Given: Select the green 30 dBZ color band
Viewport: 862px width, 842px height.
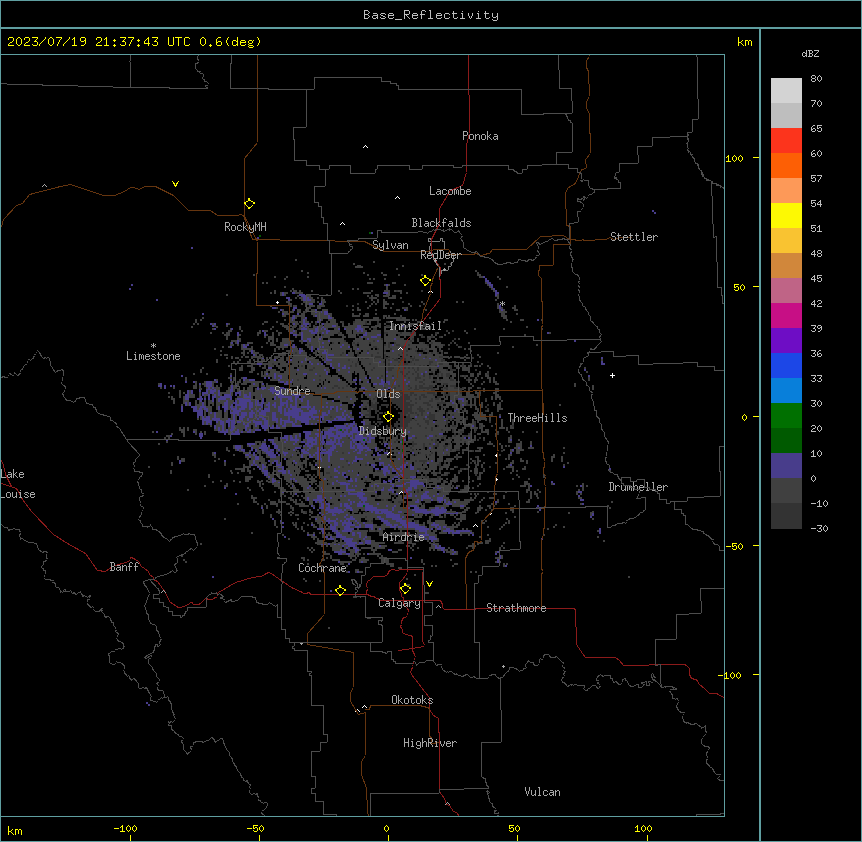Looking at the screenshot, I should pyautogui.click(x=786, y=416).
